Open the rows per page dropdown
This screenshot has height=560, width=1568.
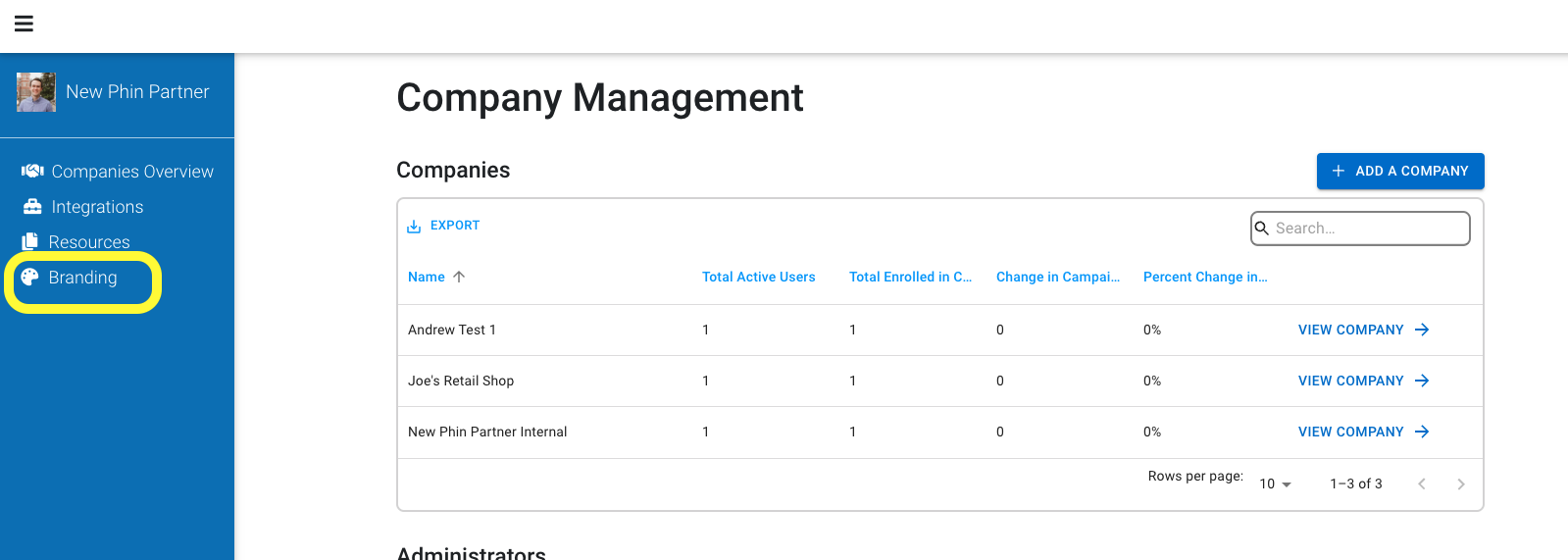coord(1276,484)
